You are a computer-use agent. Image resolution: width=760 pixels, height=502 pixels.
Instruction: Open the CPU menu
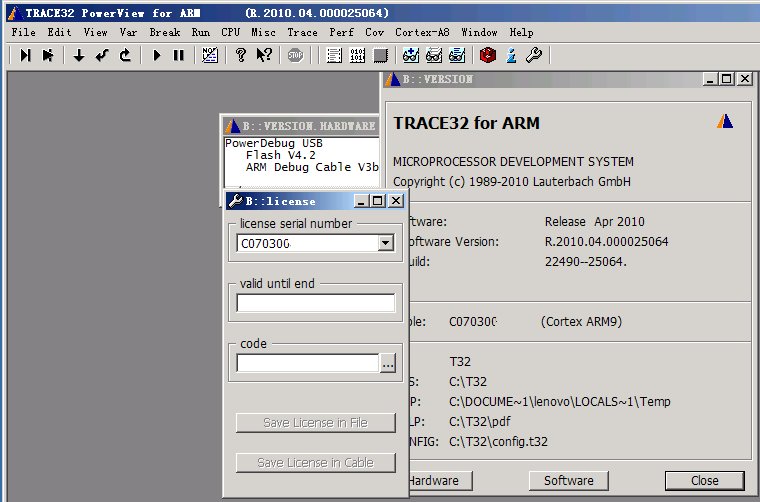230,32
